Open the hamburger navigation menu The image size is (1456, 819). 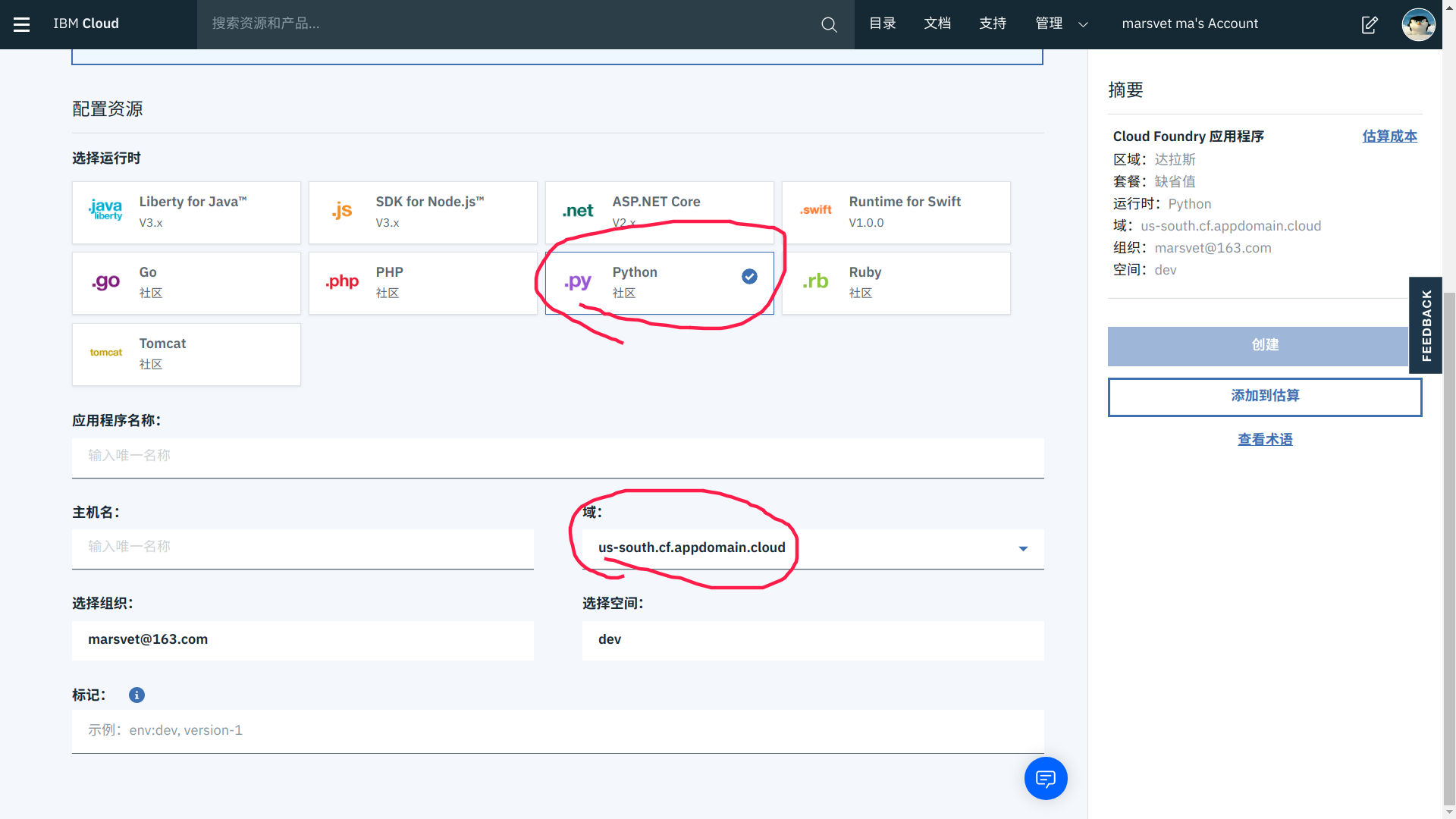(22, 24)
